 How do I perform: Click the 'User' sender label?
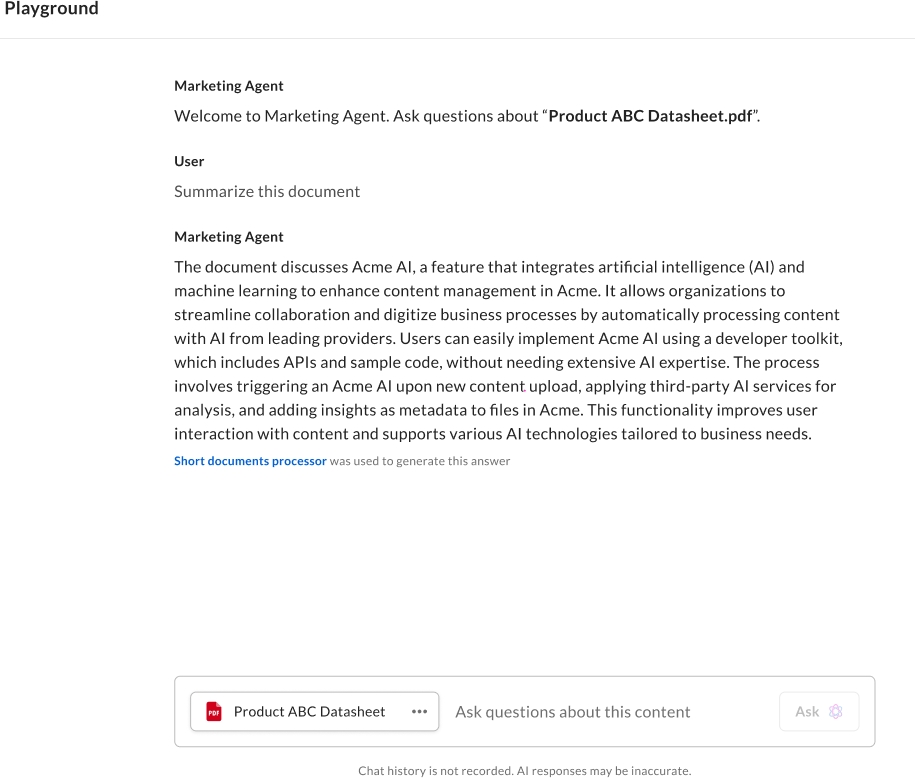(x=189, y=161)
